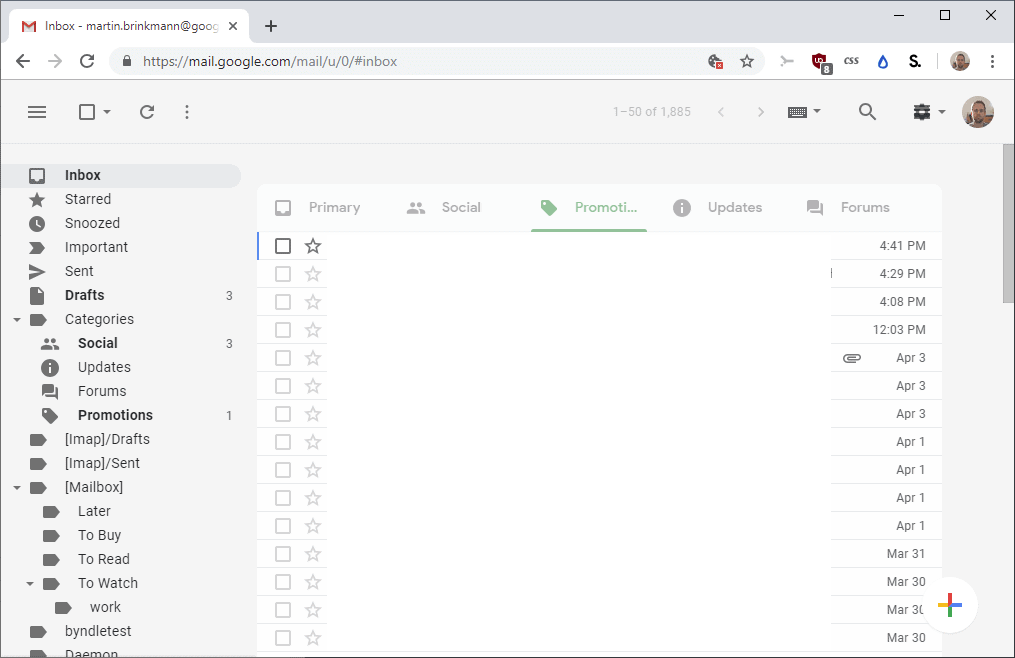This screenshot has width=1015, height=658.
Task: Collapse the Categories section in sidebar
Action: point(16,319)
